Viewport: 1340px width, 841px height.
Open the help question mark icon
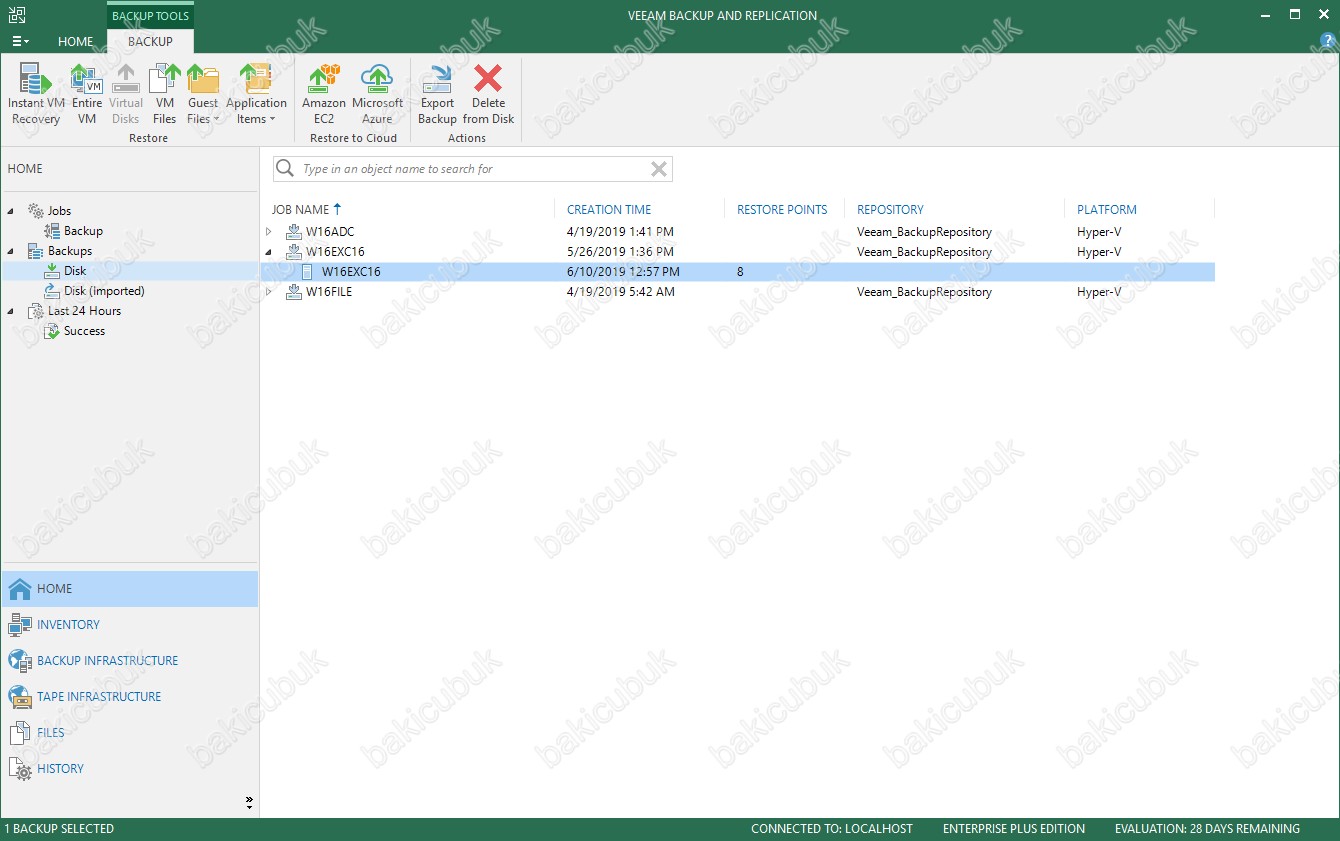pos(1328,41)
